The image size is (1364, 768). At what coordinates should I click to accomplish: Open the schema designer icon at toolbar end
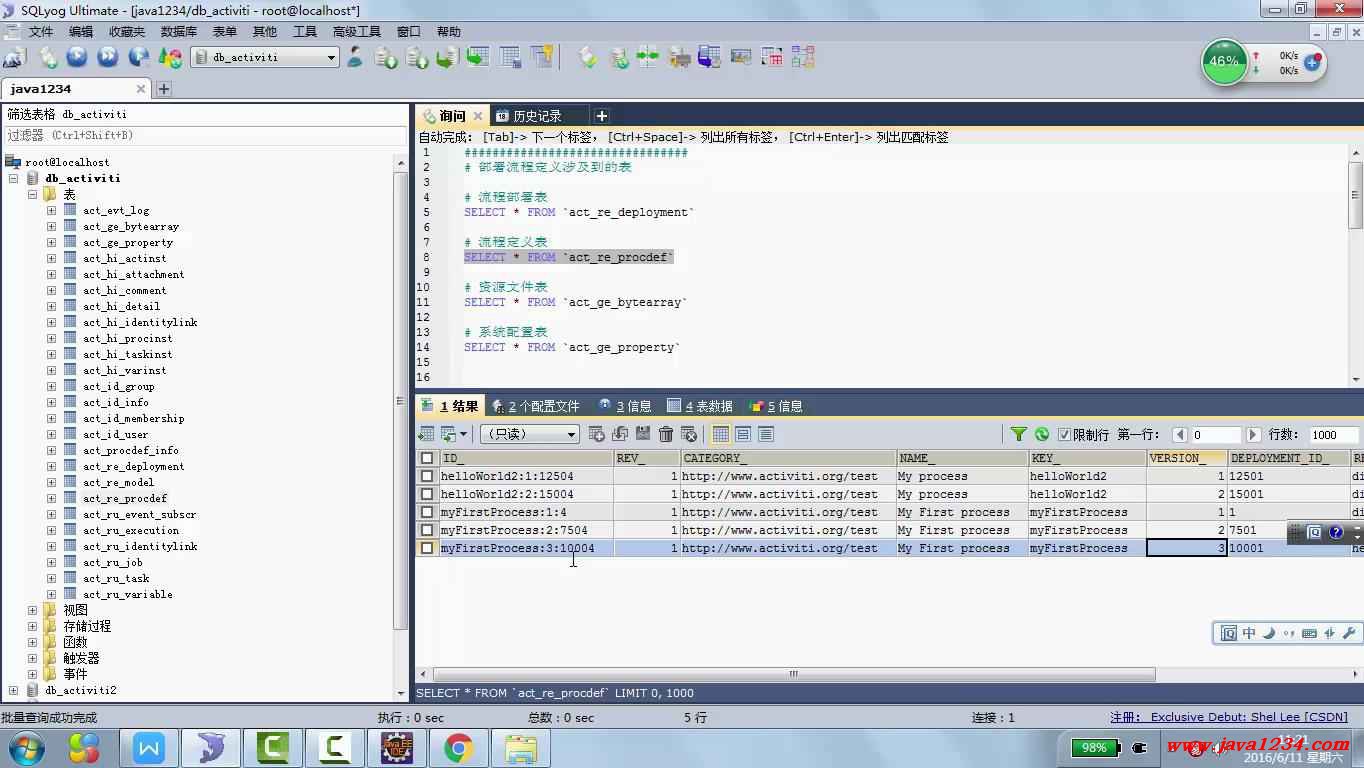[803, 58]
